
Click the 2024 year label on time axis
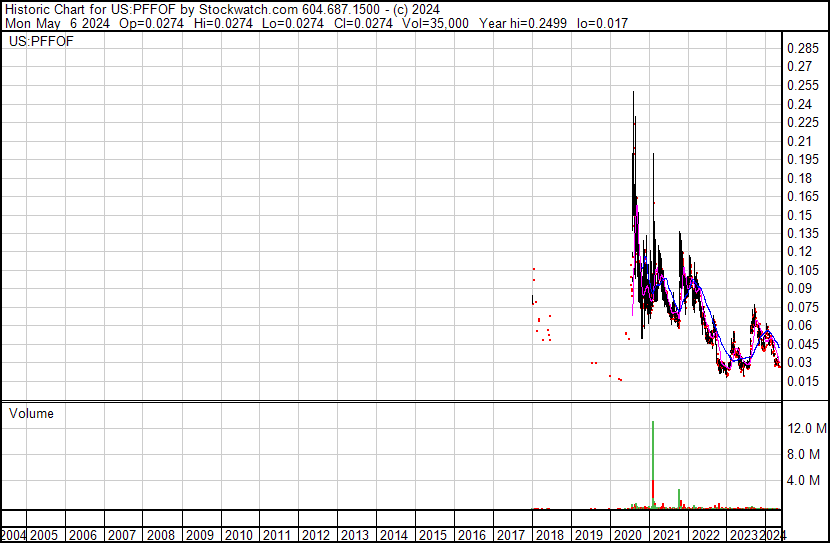771,535
